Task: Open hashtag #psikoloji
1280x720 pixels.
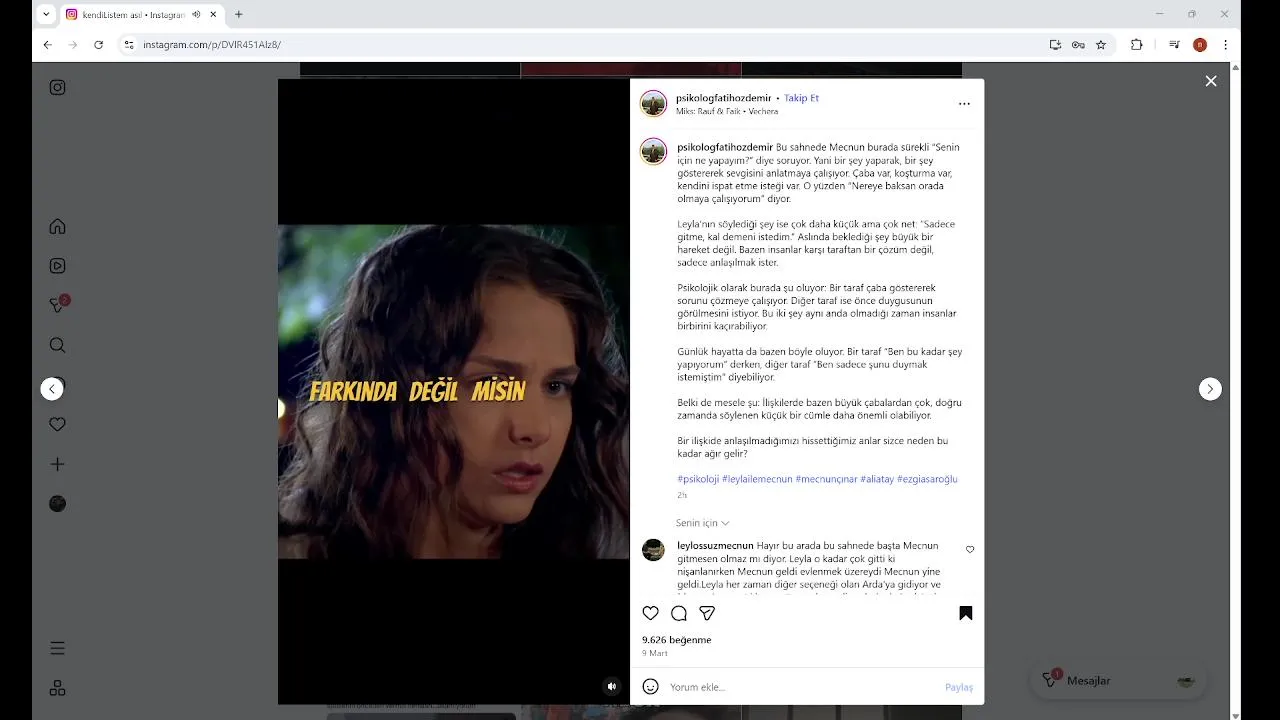Action: pos(698,479)
